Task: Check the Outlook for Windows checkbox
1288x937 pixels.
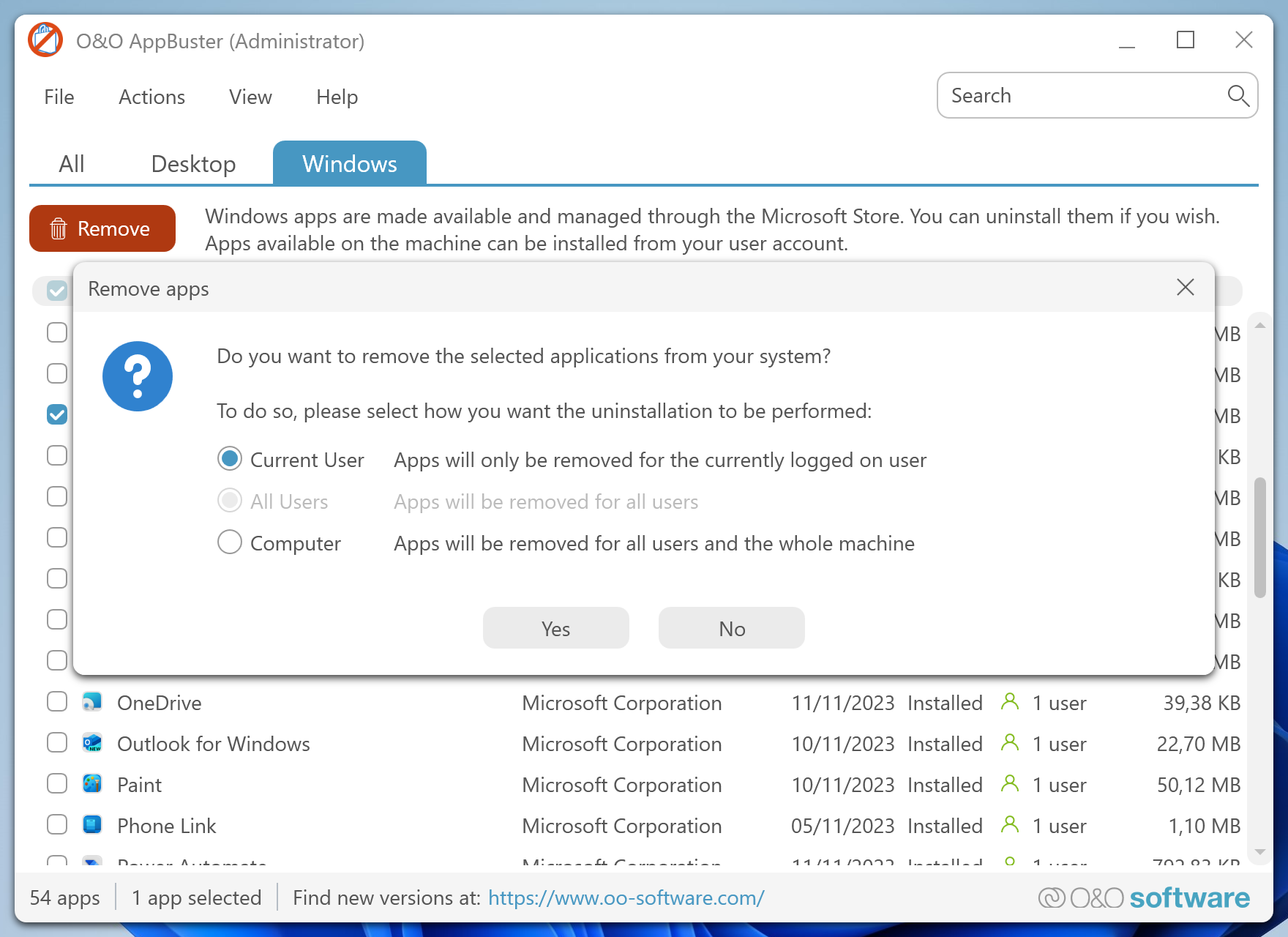Action: tap(57, 742)
